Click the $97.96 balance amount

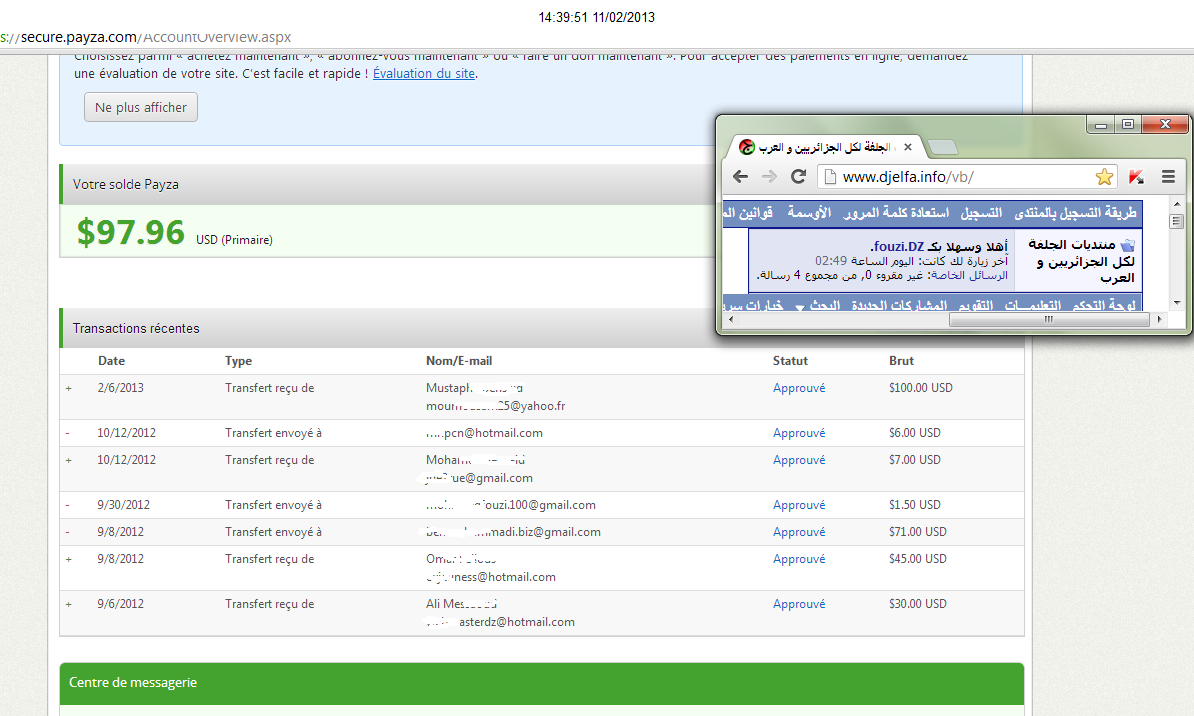(x=130, y=232)
